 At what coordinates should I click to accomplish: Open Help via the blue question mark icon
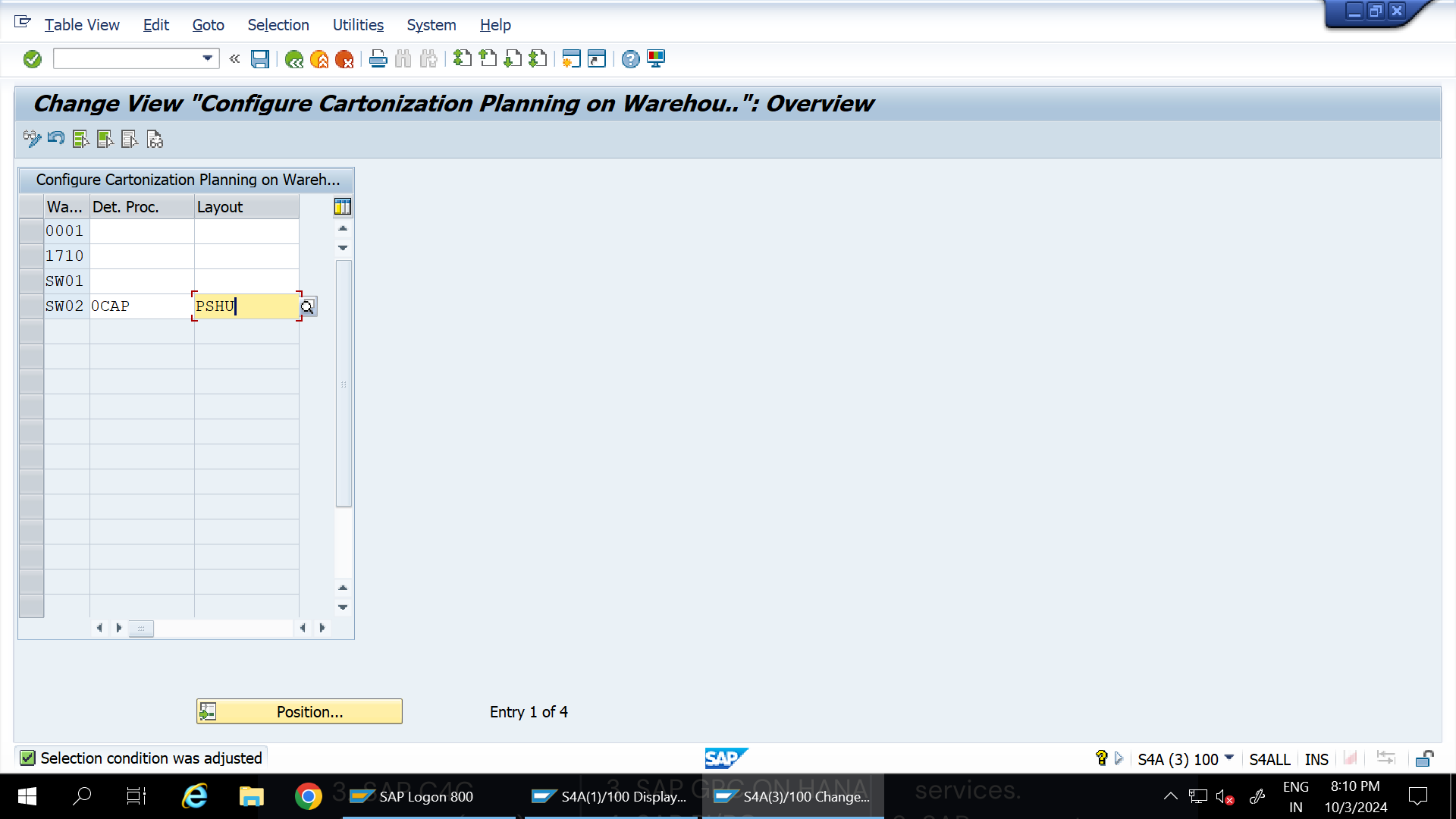click(x=629, y=59)
